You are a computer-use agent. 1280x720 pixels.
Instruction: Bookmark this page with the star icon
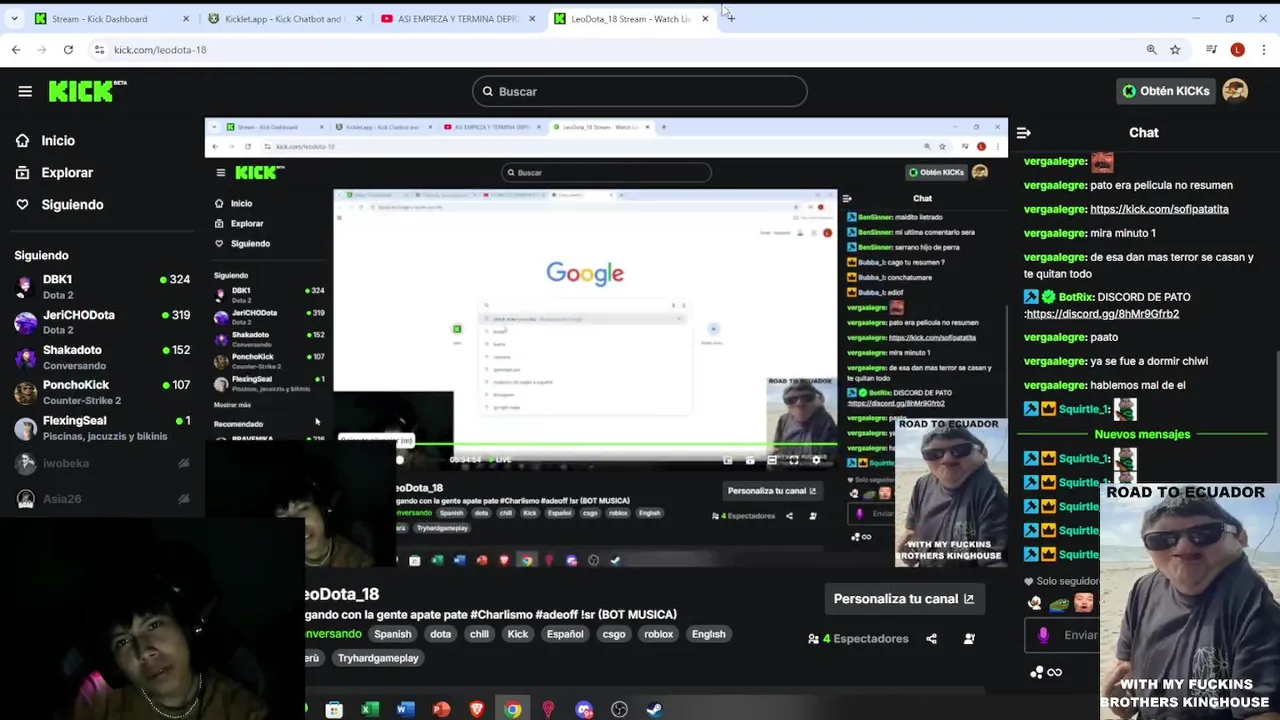click(x=1175, y=49)
